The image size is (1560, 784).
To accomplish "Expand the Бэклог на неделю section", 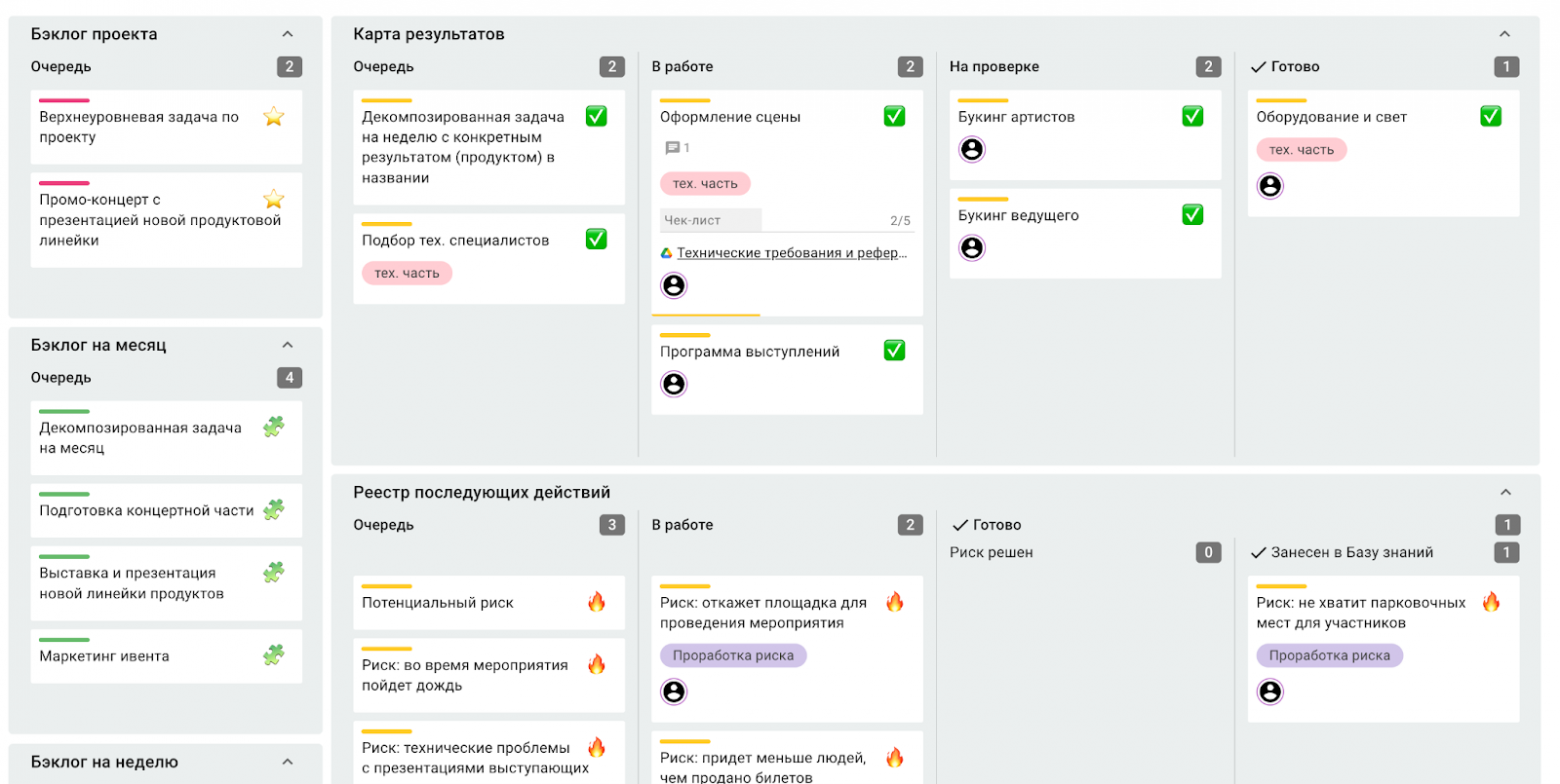I will tap(289, 762).
